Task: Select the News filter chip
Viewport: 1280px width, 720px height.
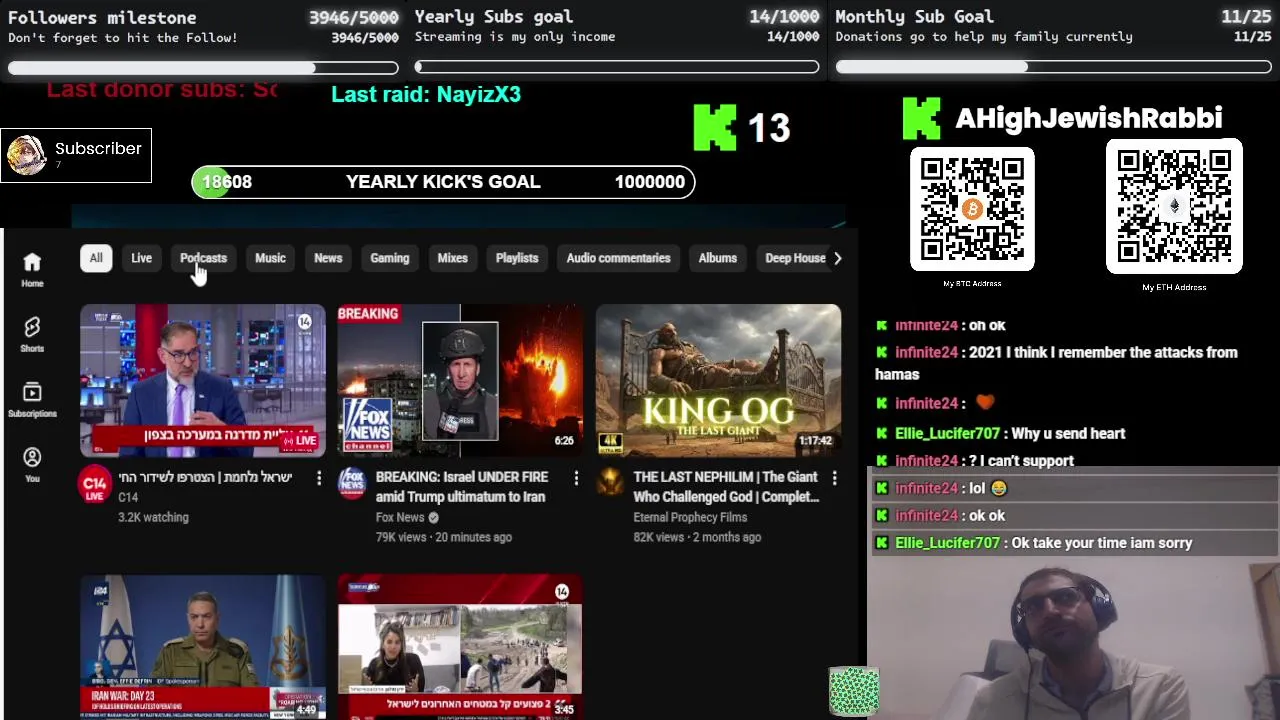Action: tap(328, 258)
